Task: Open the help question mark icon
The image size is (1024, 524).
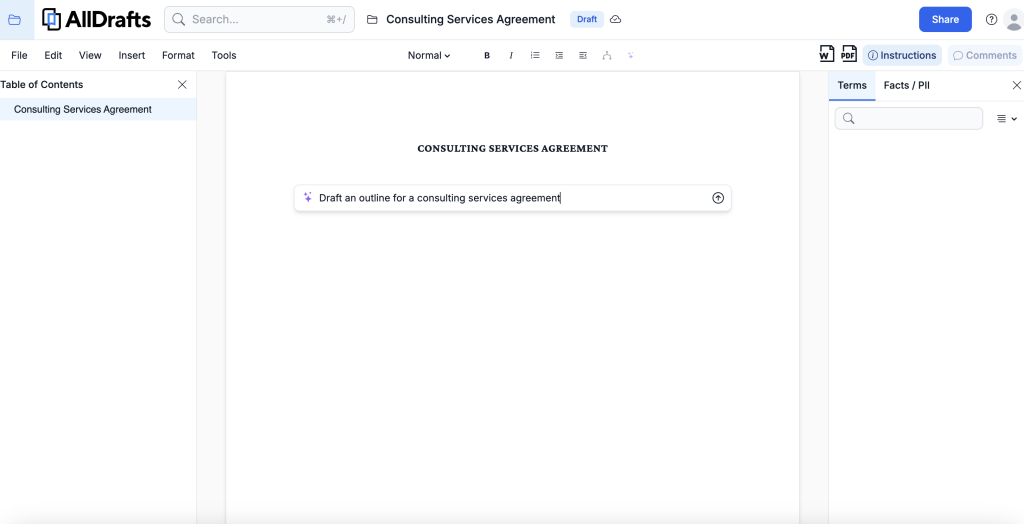Action: (991, 20)
